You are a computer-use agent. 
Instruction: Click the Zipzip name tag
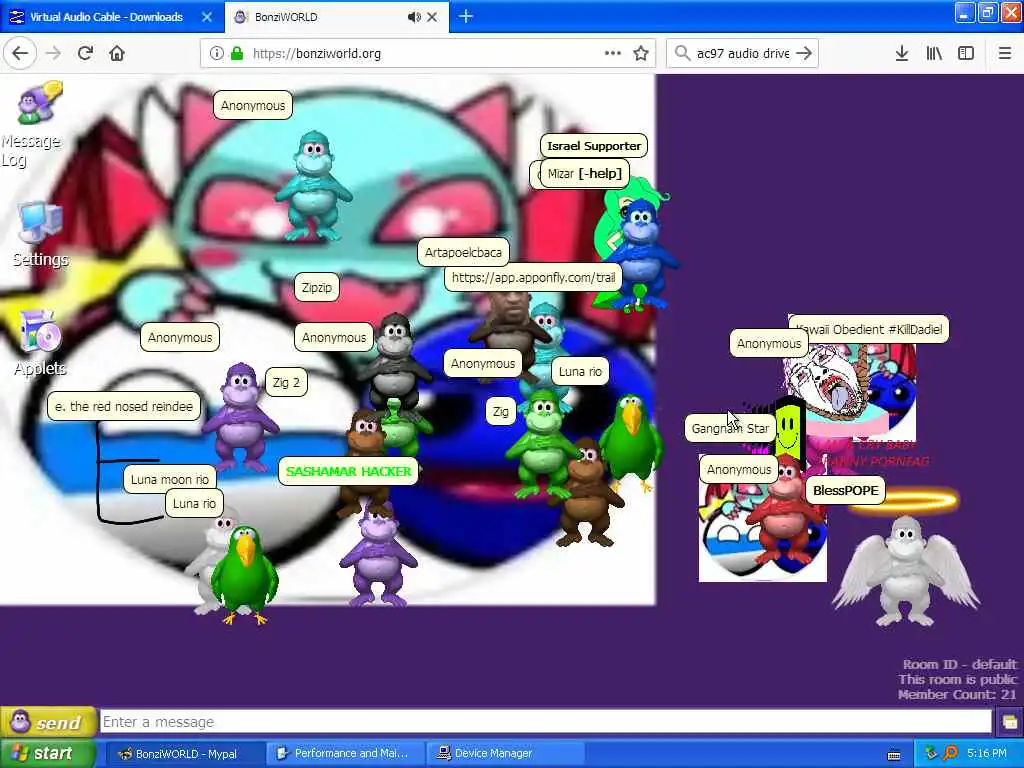pyautogui.click(x=317, y=287)
